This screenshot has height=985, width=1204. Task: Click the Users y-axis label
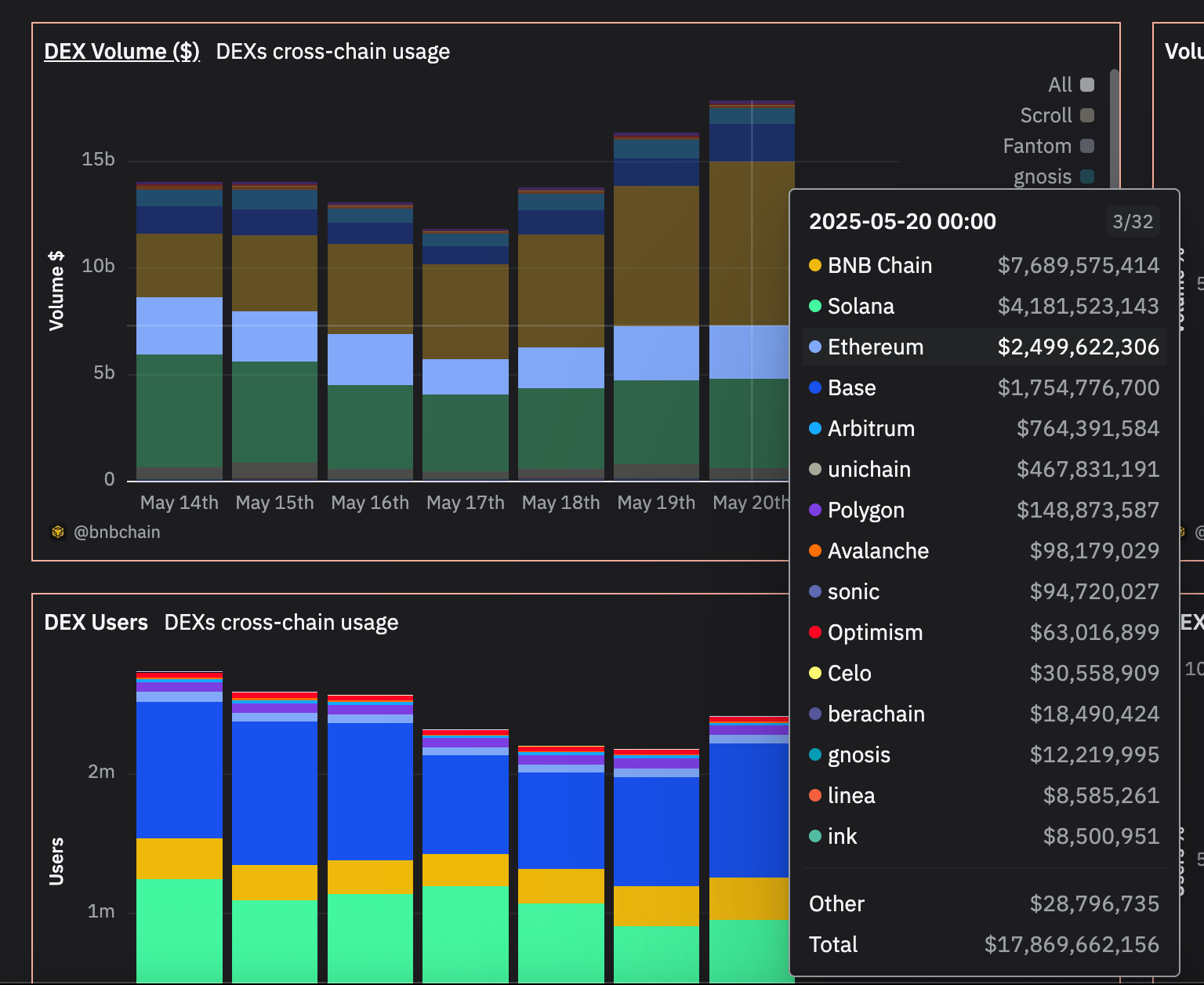click(56, 861)
